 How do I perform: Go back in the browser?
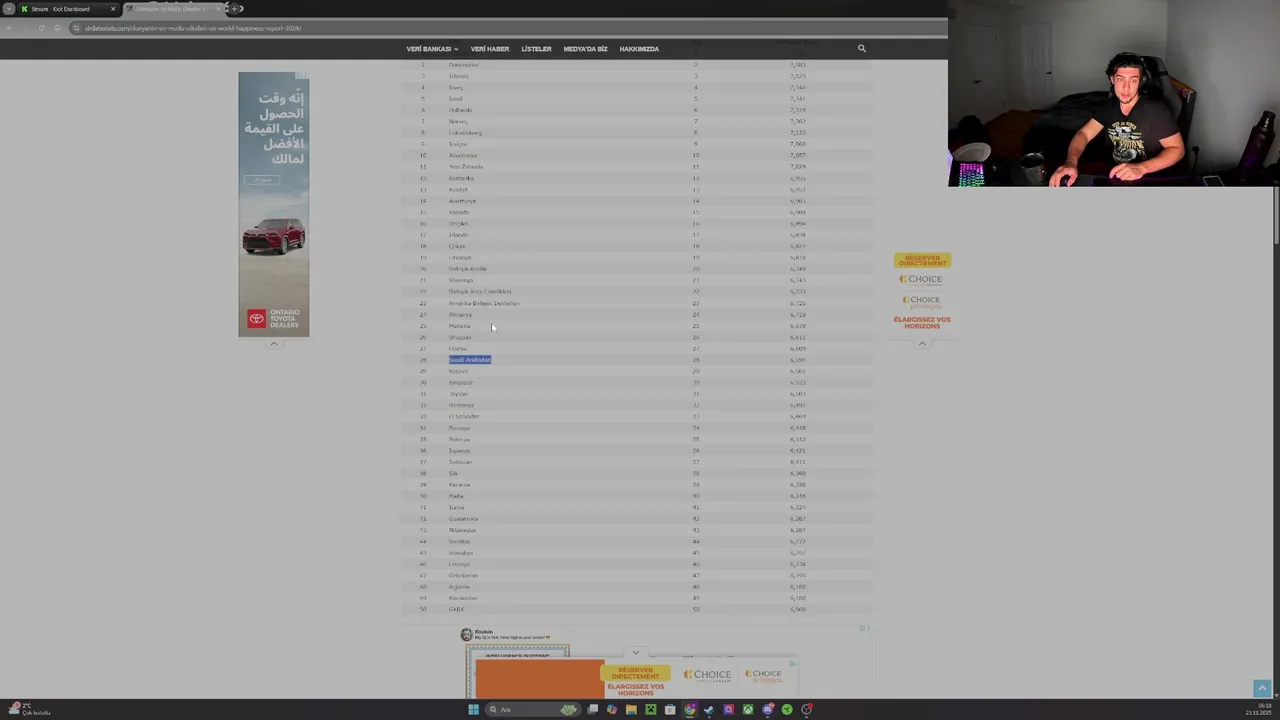pos(9,28)
